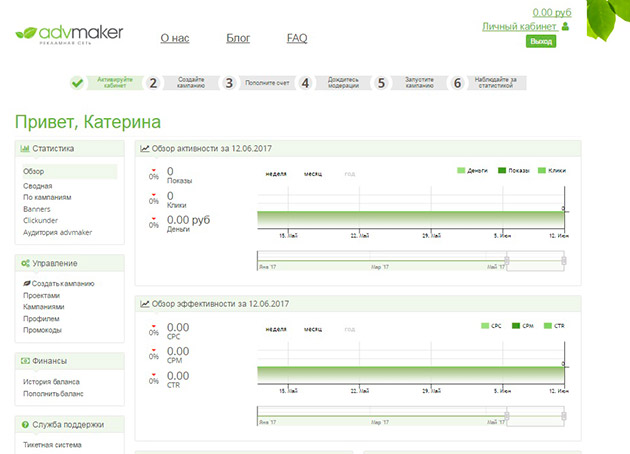Click step 3 Пополните счет in the progress bar
The width and height of the screenshot is (630, 454).
pyautogui.click(x=259, y=83)
